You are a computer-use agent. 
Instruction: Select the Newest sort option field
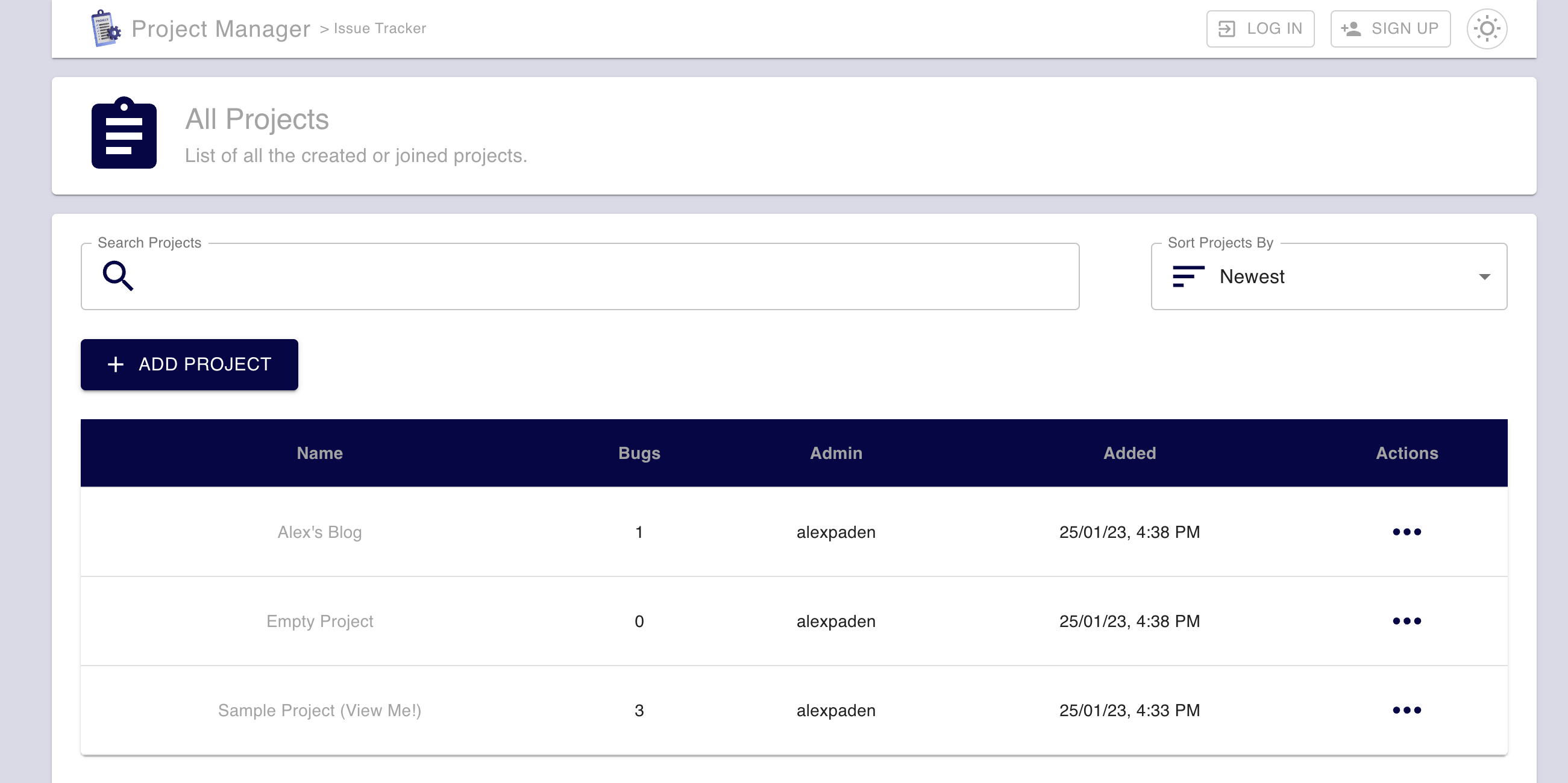[x=1329, y=277]
